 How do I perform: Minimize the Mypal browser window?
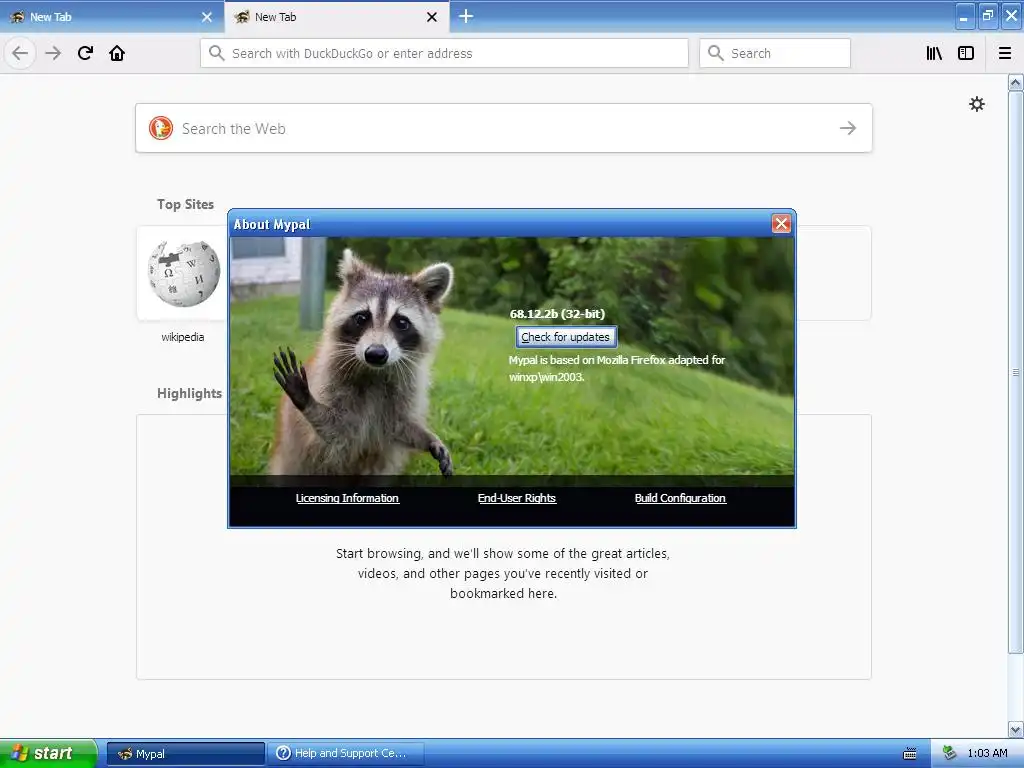click(964, 16)
